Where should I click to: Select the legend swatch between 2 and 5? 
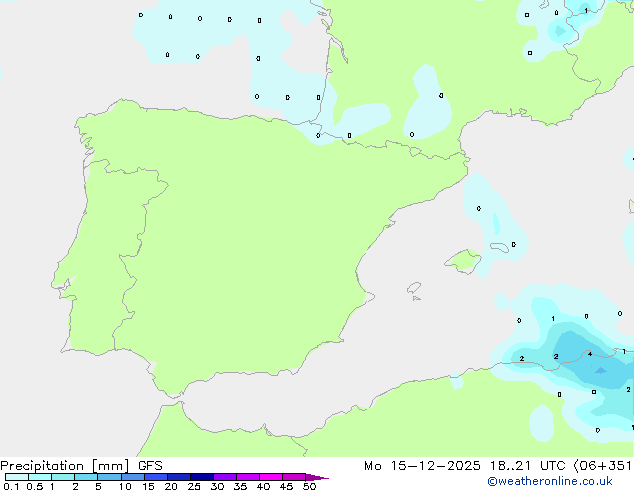(x=86, y=477)
